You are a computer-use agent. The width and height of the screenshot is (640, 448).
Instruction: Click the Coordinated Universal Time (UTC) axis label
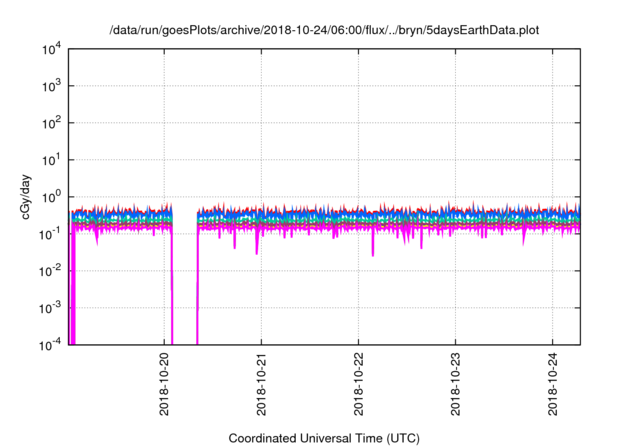(324, 438)
